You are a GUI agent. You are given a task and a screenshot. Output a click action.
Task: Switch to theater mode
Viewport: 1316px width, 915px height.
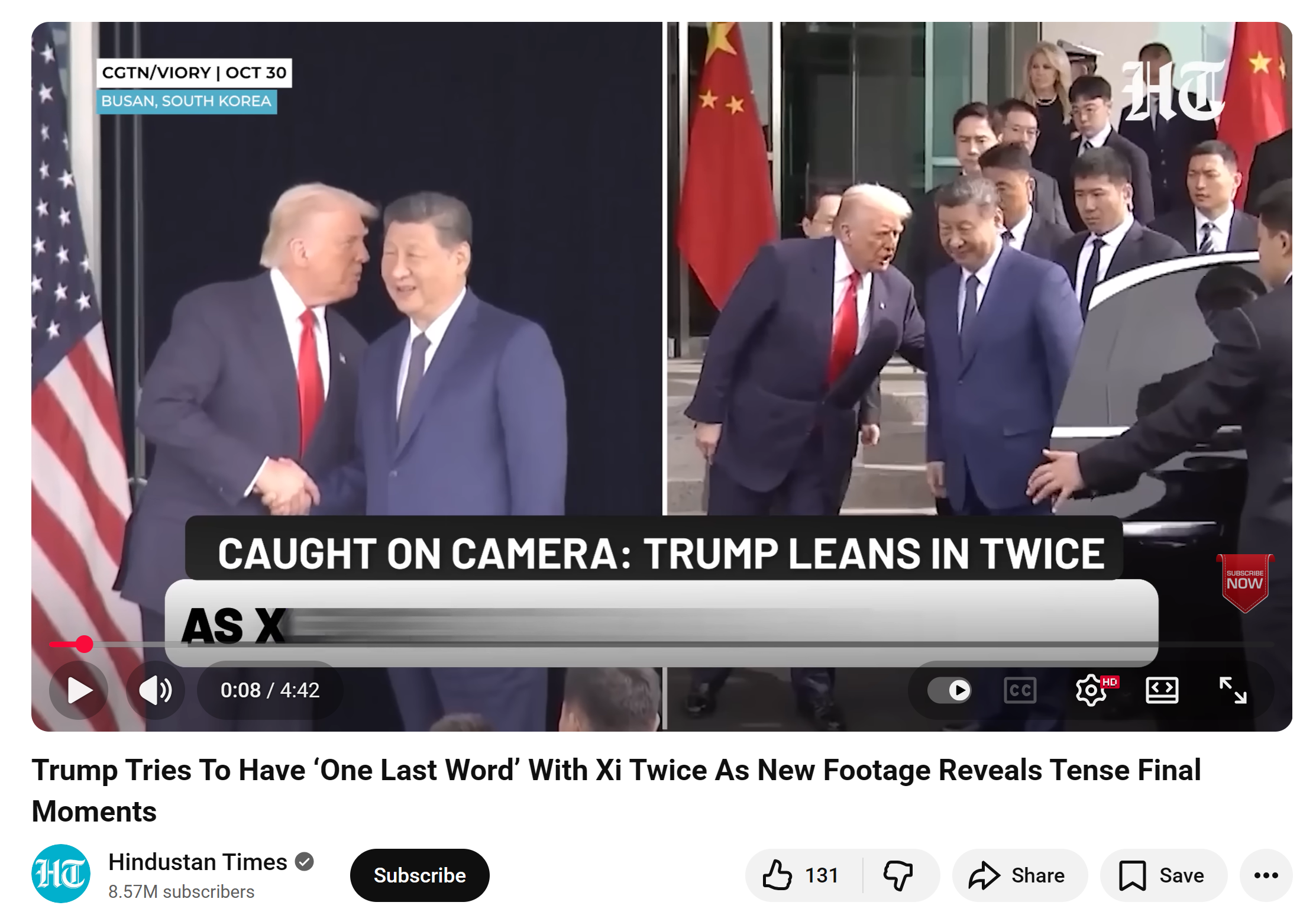(x=1162, y=690)
